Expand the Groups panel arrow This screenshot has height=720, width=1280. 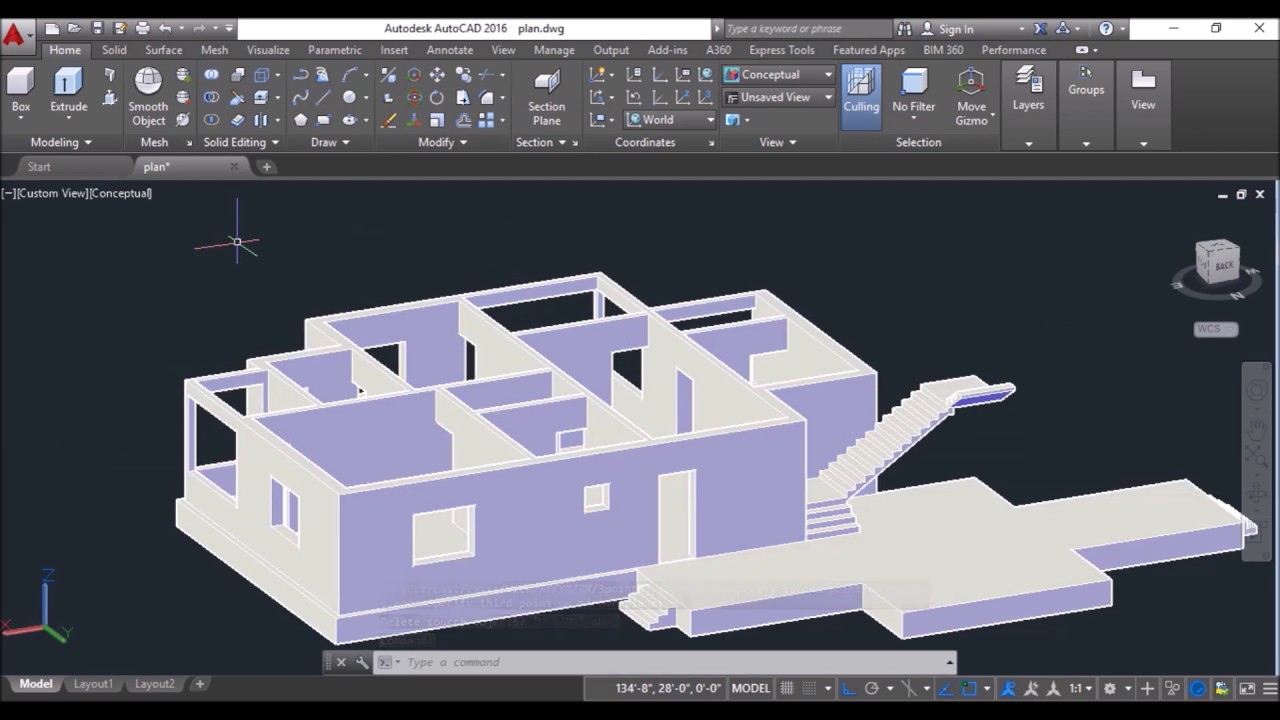click(1086, 144)
